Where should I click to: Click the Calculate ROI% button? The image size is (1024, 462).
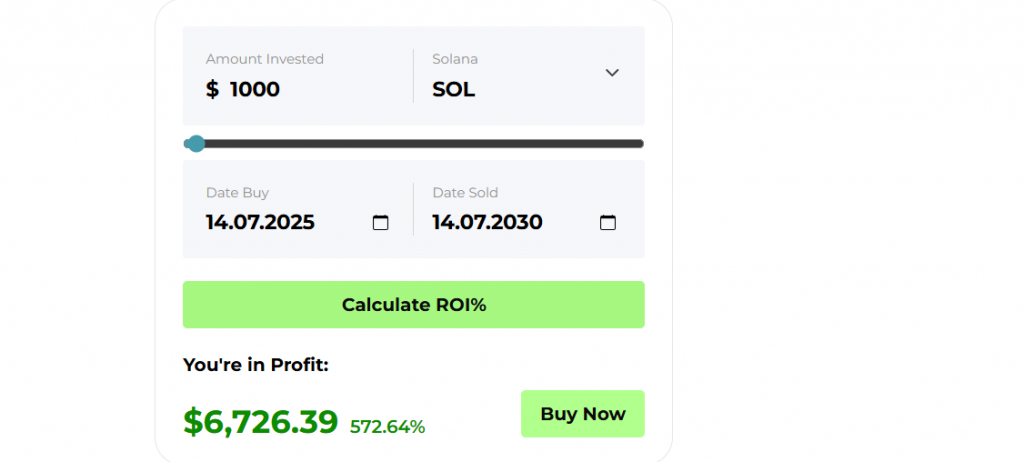pyautogui.click(x=413, y=305)
